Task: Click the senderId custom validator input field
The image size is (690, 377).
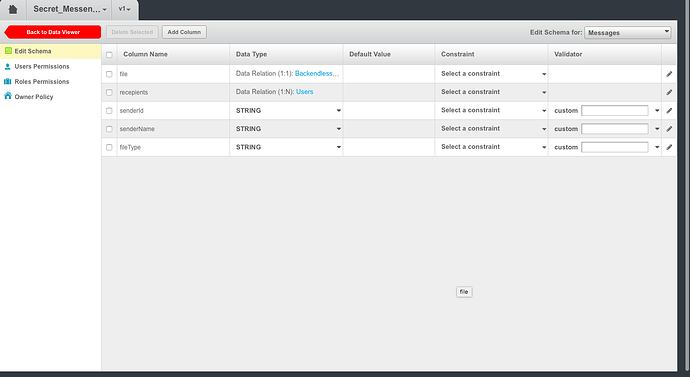Action: 615,110
